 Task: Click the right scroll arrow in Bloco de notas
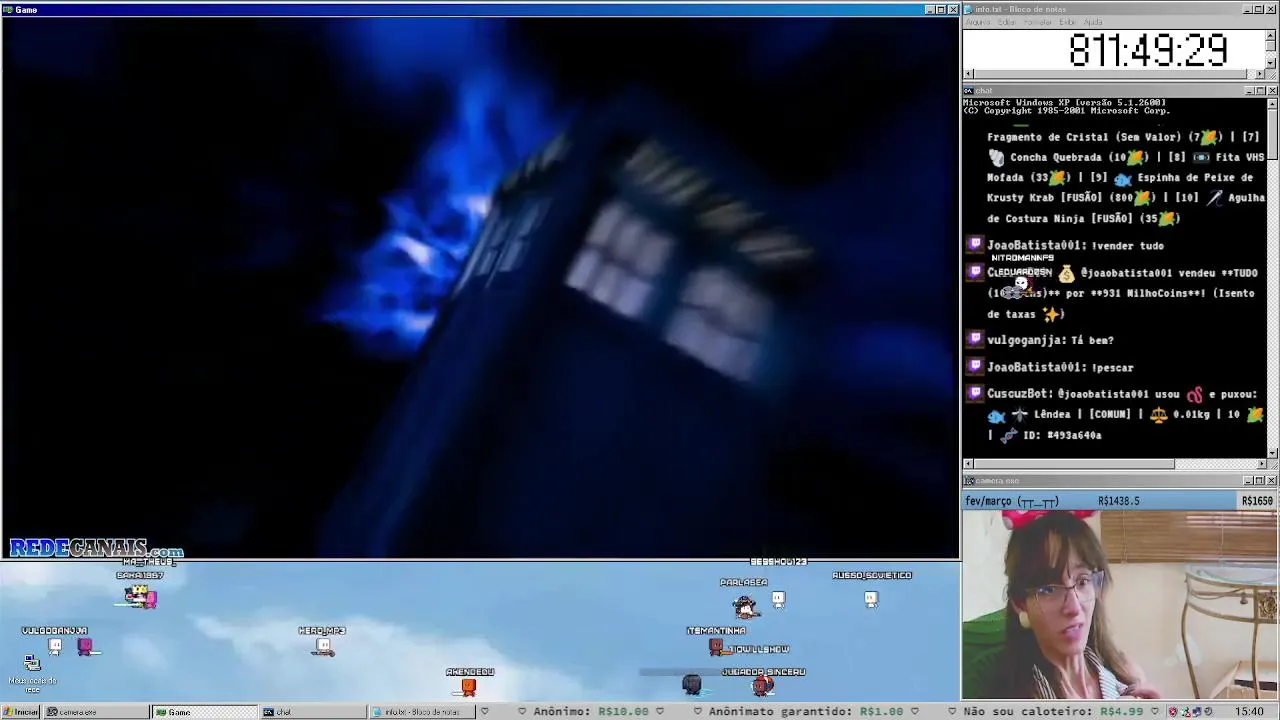click(x=1260, y=74)
